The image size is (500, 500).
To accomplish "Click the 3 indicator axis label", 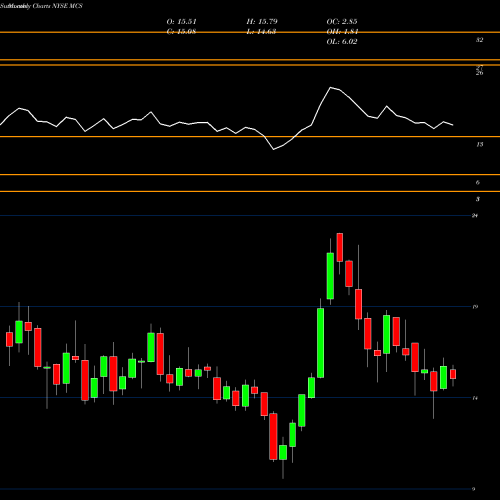I will (478, 199).
